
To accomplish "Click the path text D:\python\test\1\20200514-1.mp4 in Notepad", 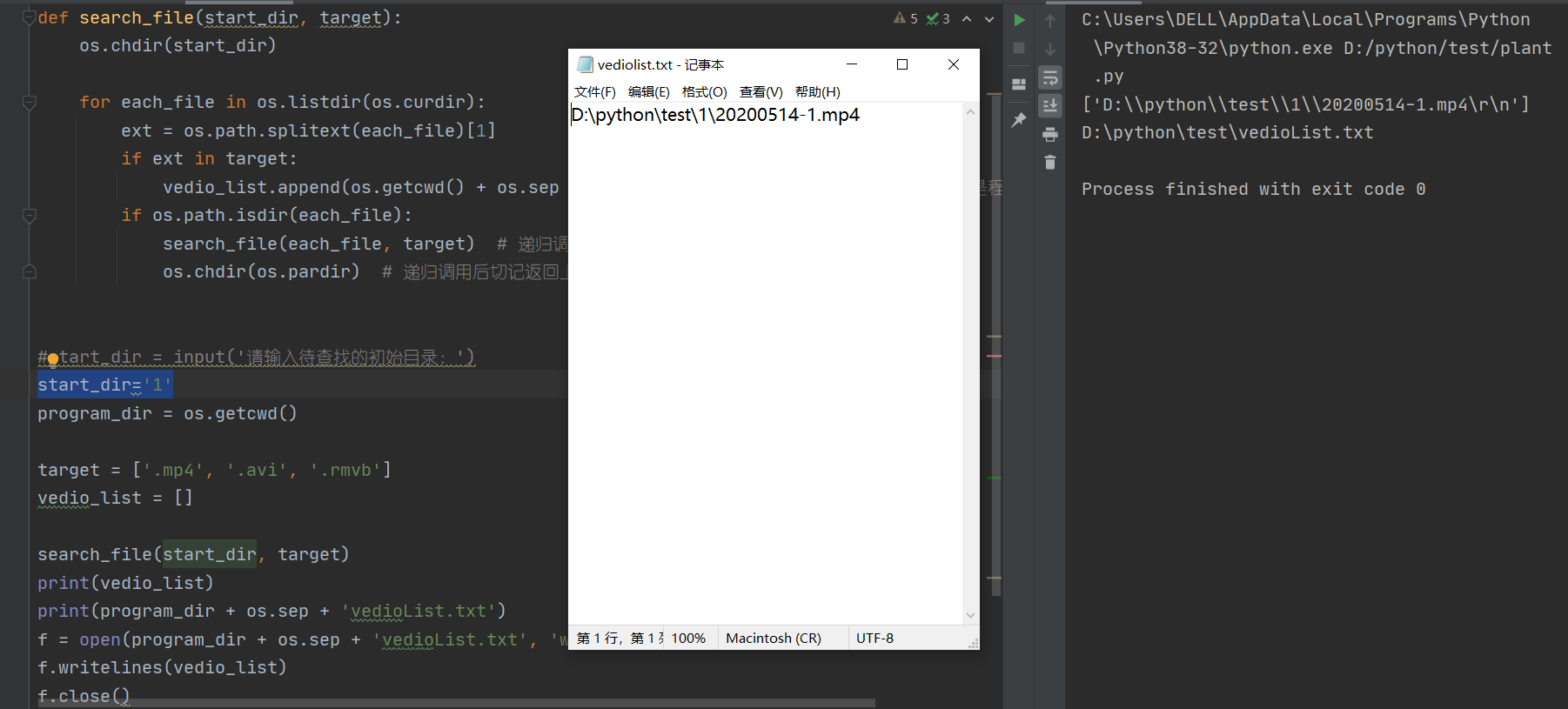I will point(715,115).
